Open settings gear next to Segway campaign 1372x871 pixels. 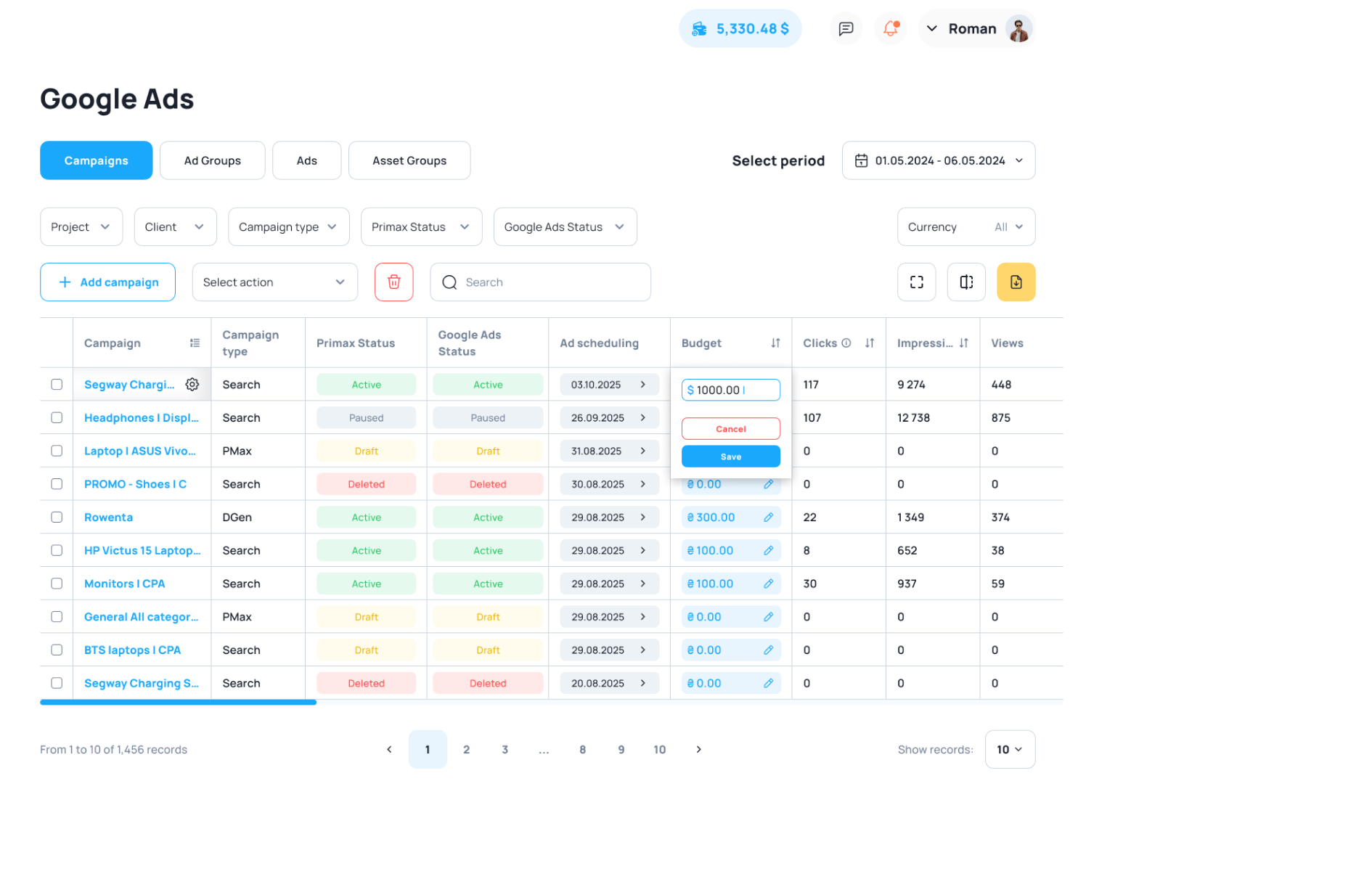pyautogui.click(x=192, y=384)
